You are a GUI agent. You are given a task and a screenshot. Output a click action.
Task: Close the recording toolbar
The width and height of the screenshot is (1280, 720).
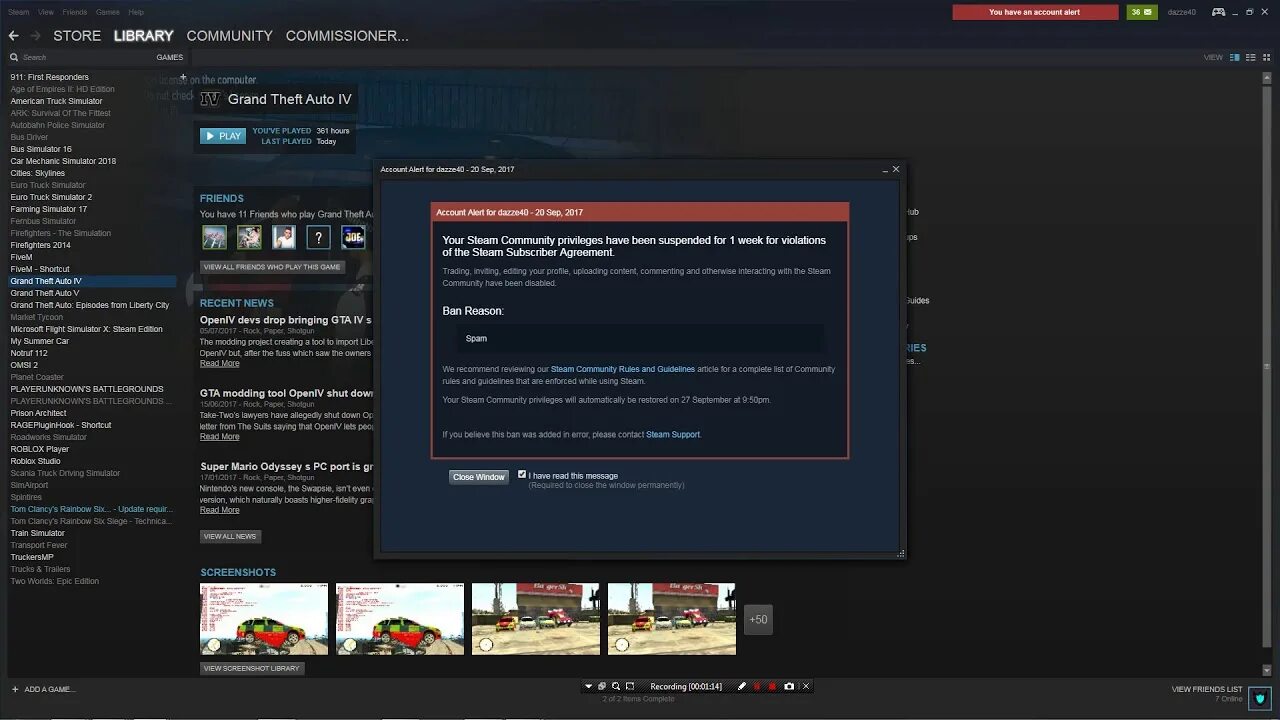806,686
